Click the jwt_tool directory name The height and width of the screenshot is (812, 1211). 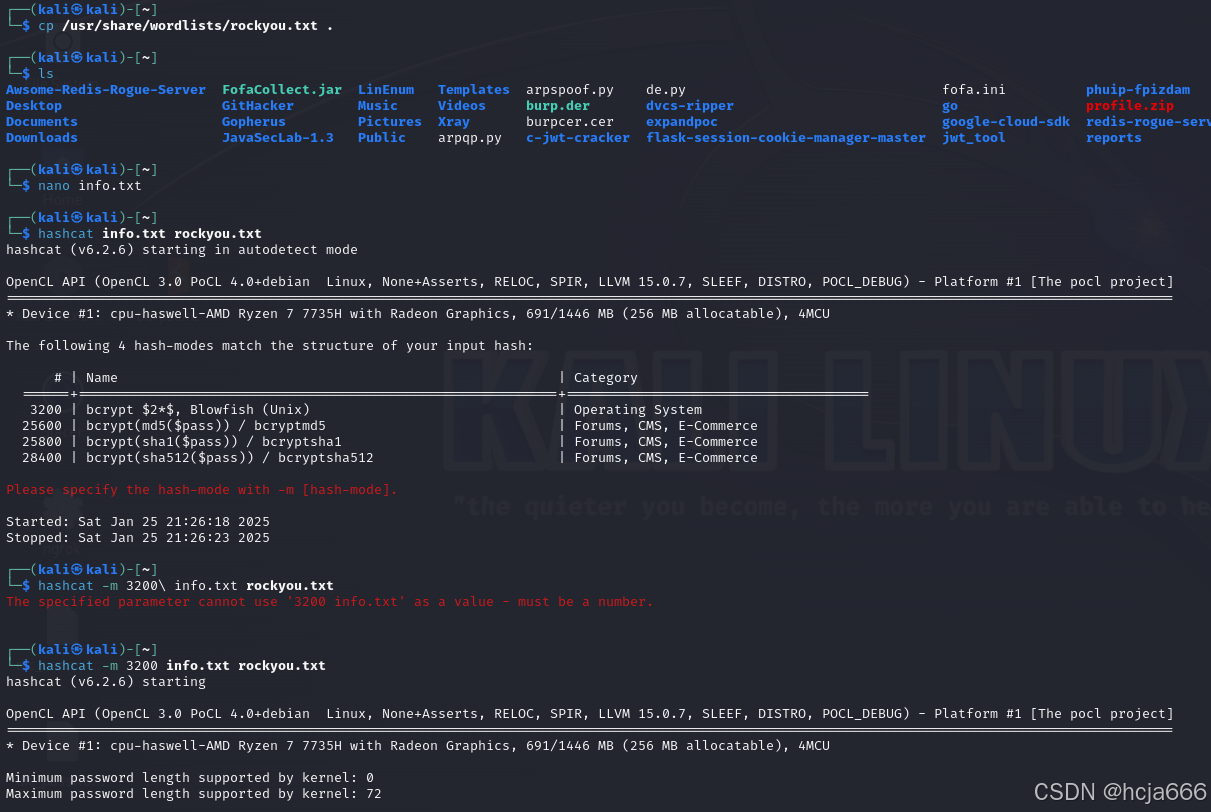974,138
